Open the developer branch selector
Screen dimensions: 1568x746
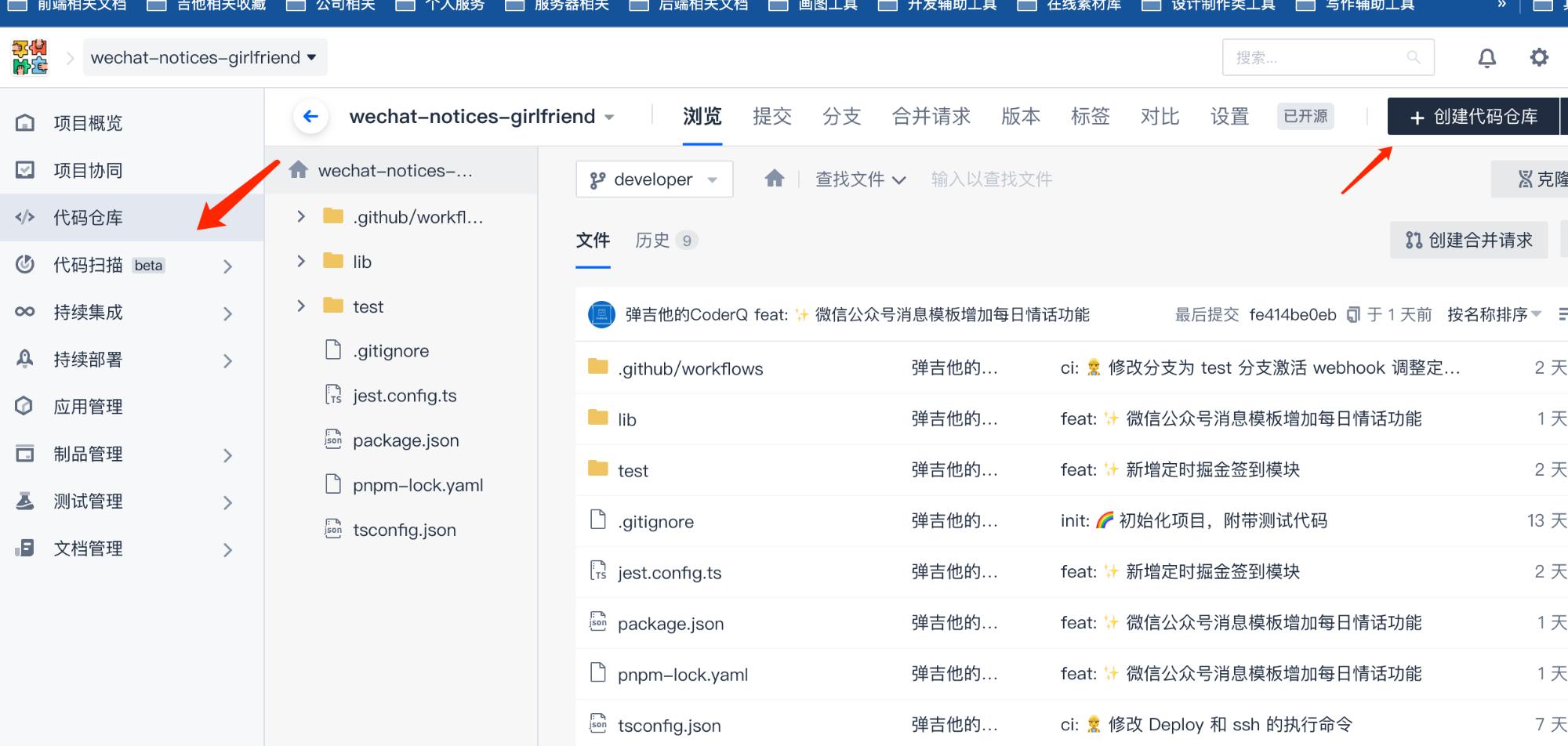pos(654,179)
